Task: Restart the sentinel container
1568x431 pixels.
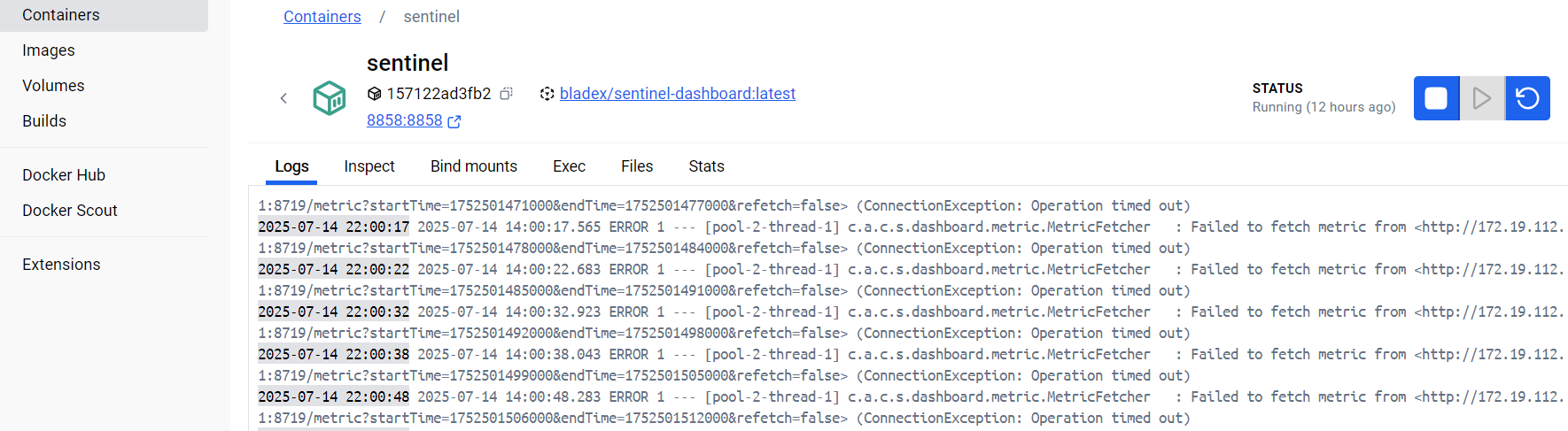Action: (1527, 98)
